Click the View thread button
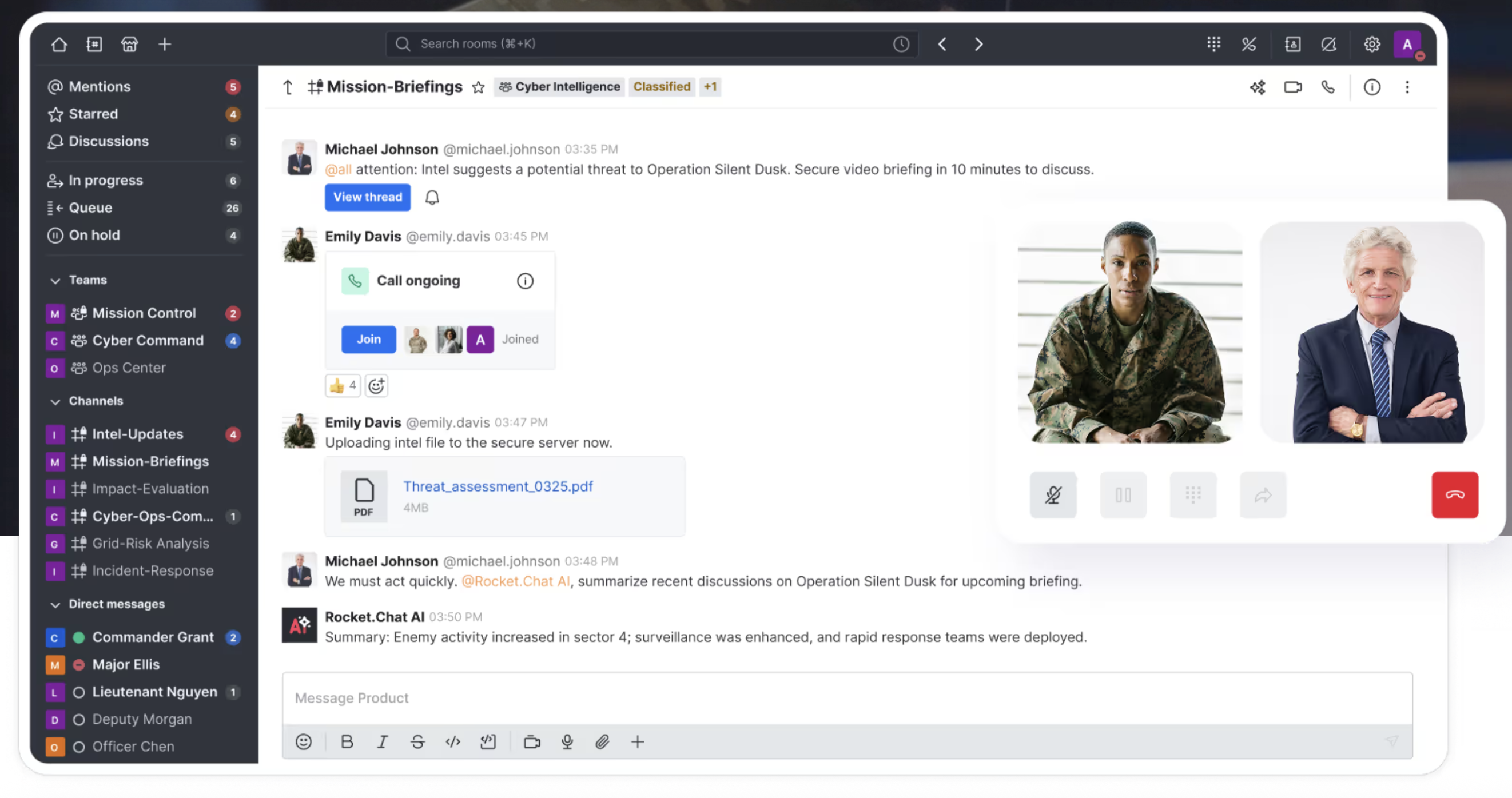1512x798 pixels. pos(368,197)
